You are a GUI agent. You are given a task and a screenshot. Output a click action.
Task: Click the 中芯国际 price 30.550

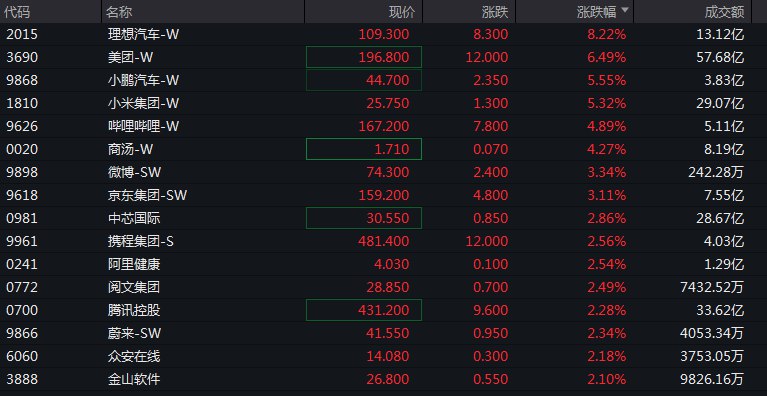(364, 218)
